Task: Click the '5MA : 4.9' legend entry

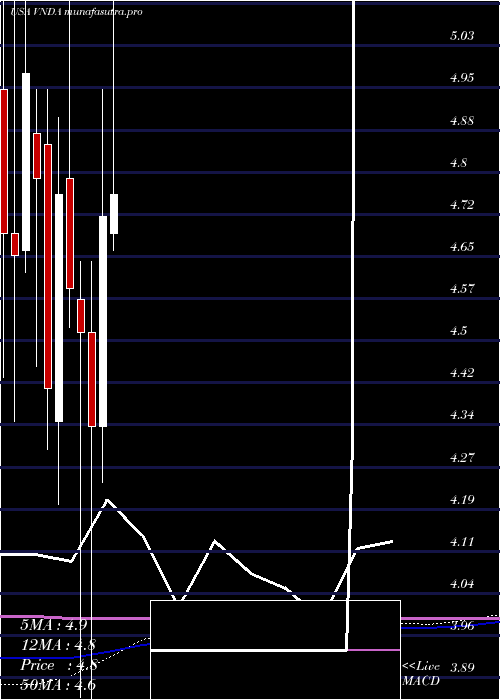Action: click(53, 625)
